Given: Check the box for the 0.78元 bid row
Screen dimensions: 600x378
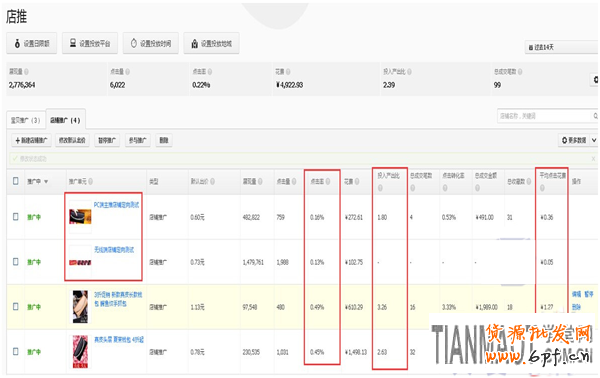Looking at the screenshot, I should click(x=16, y=351).
